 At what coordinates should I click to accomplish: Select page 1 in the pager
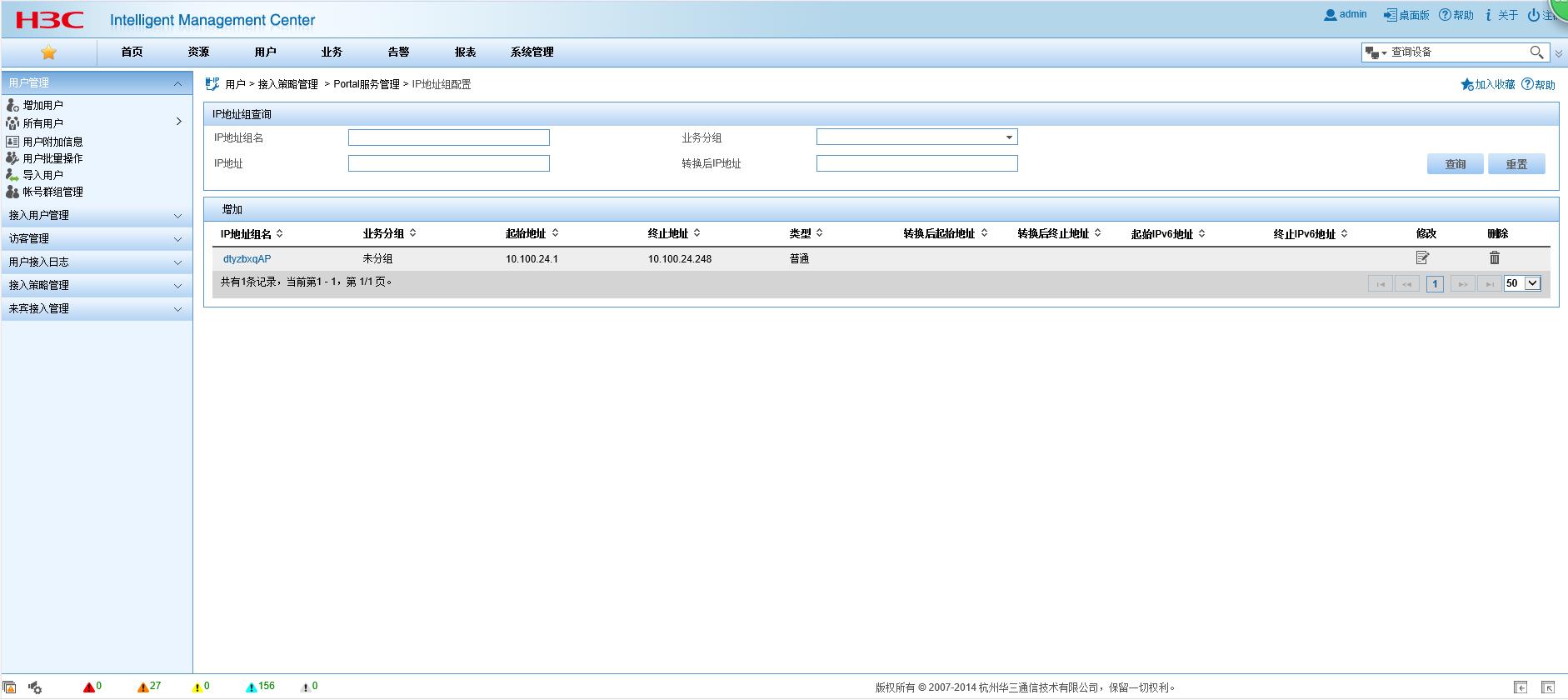click(x=1435, y=284)
